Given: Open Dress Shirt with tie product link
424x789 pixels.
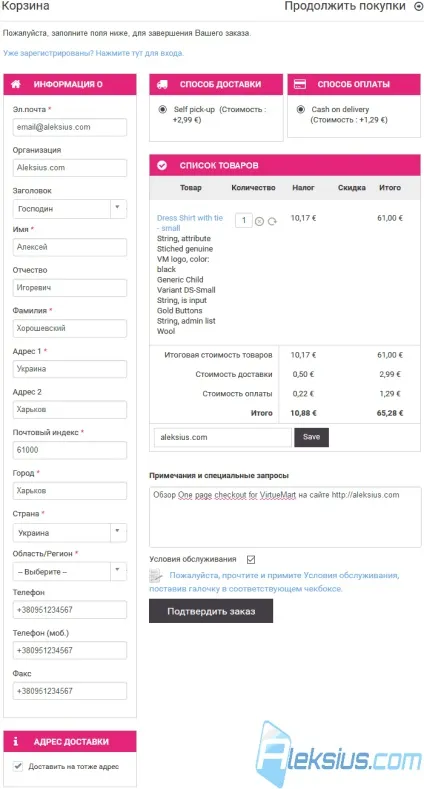Looking at the screenshot, I should [190, 223].
